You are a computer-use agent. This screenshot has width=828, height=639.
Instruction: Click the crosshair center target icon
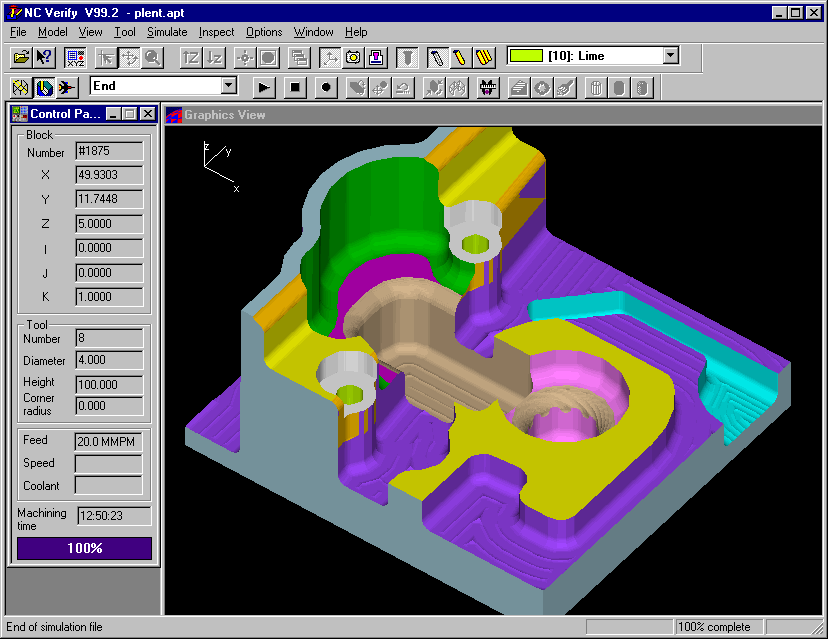point(245,57)
